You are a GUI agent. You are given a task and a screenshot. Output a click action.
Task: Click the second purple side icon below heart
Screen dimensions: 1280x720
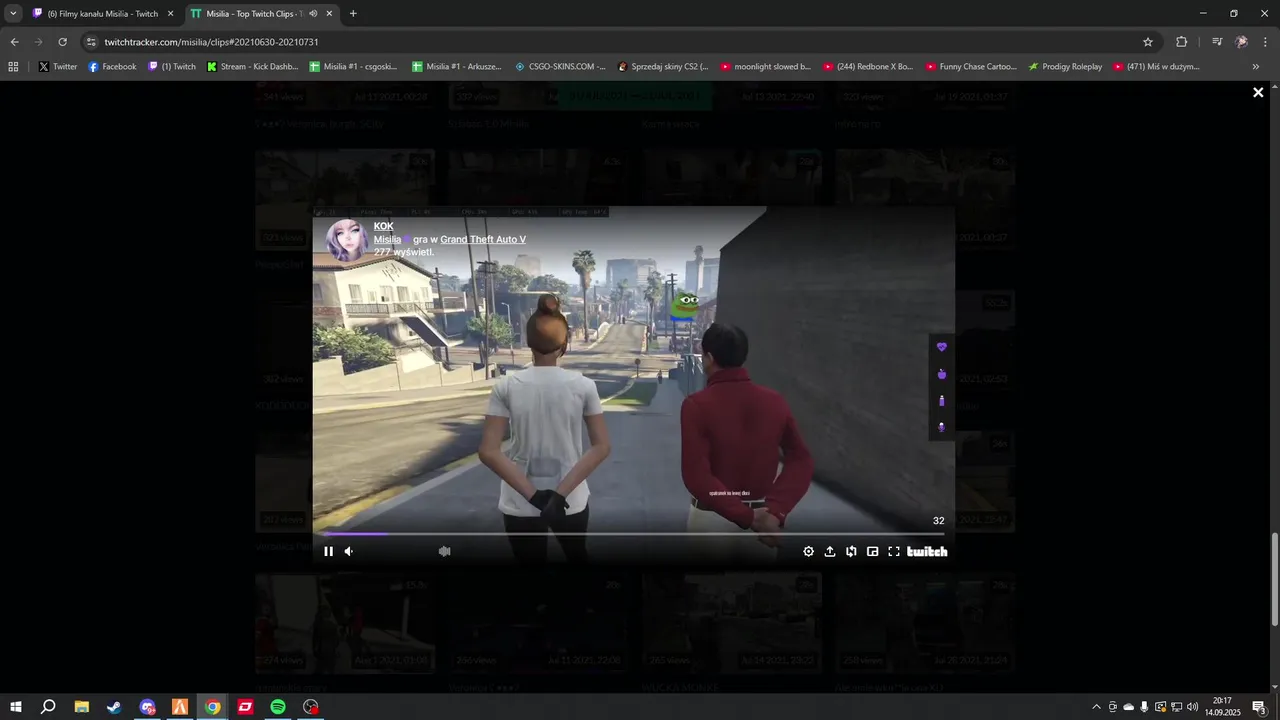(x=941, y=374)
